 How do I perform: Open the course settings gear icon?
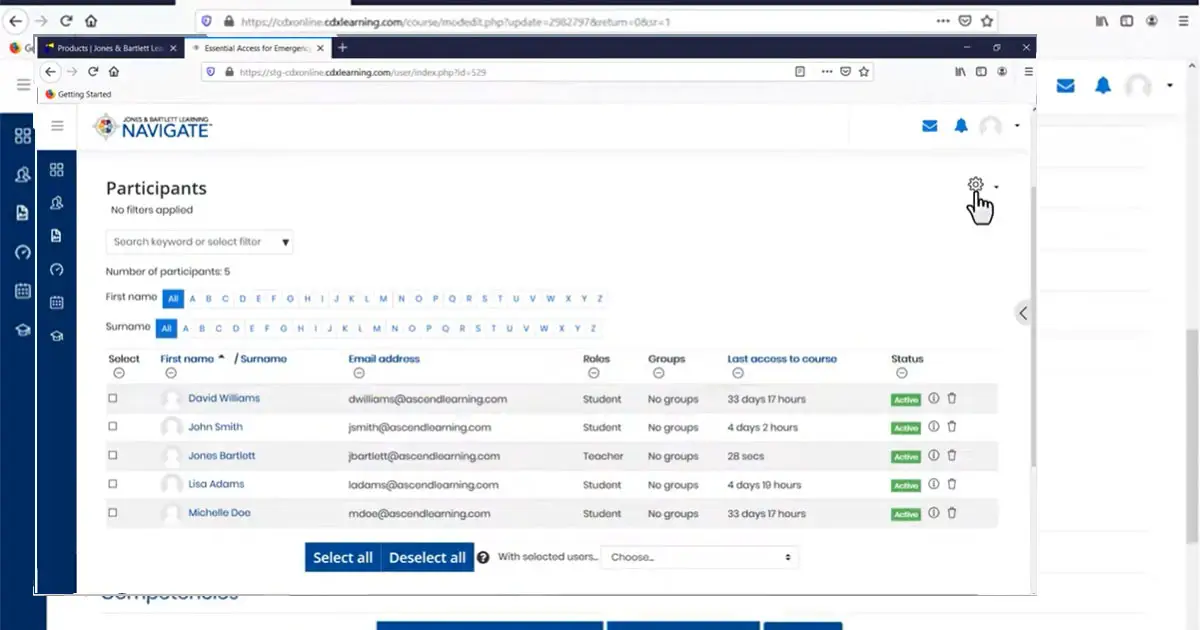point(975,185)
